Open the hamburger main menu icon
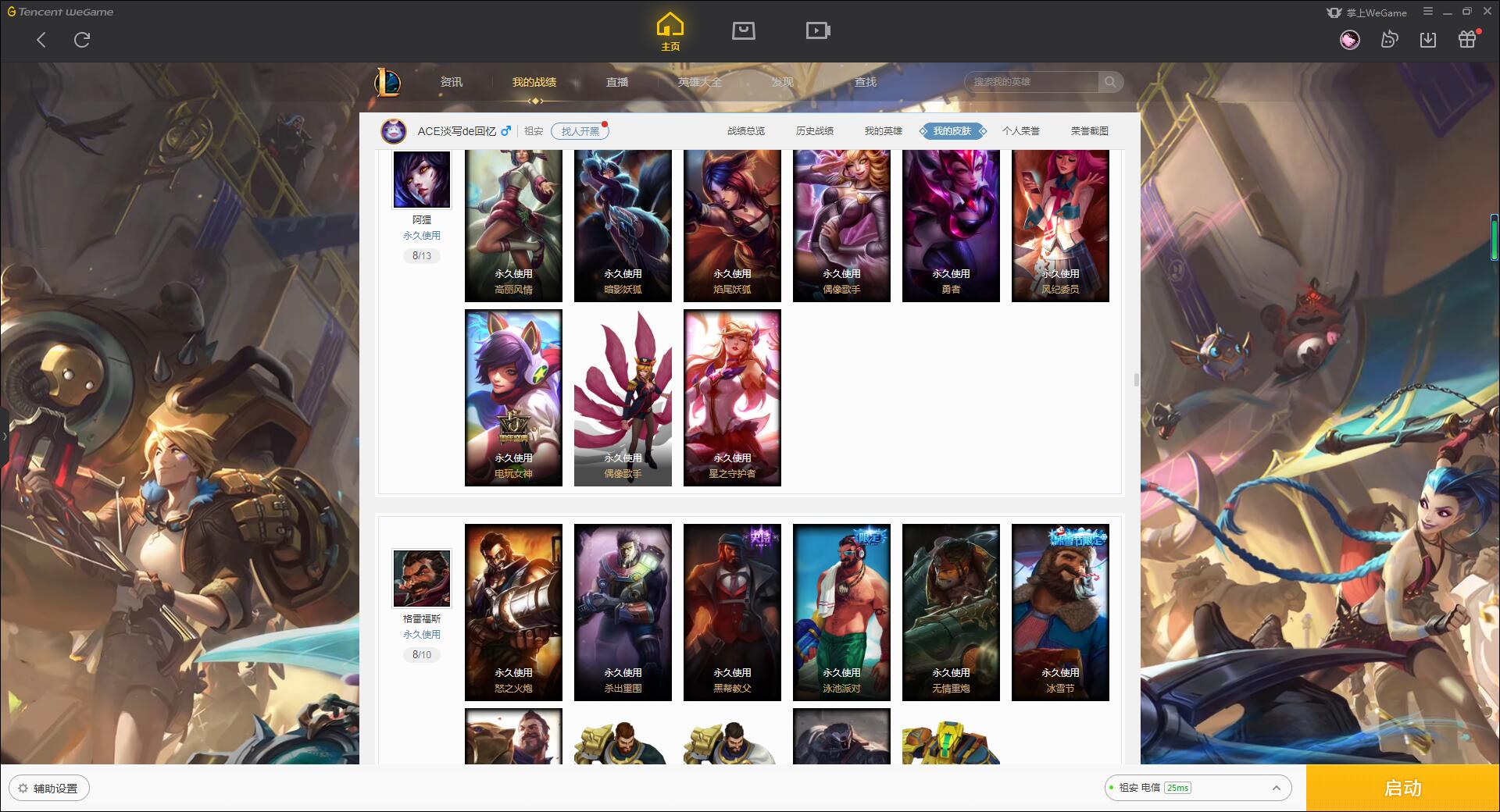Screen dimensions: 1500x812 click(x=1428, y=12)
